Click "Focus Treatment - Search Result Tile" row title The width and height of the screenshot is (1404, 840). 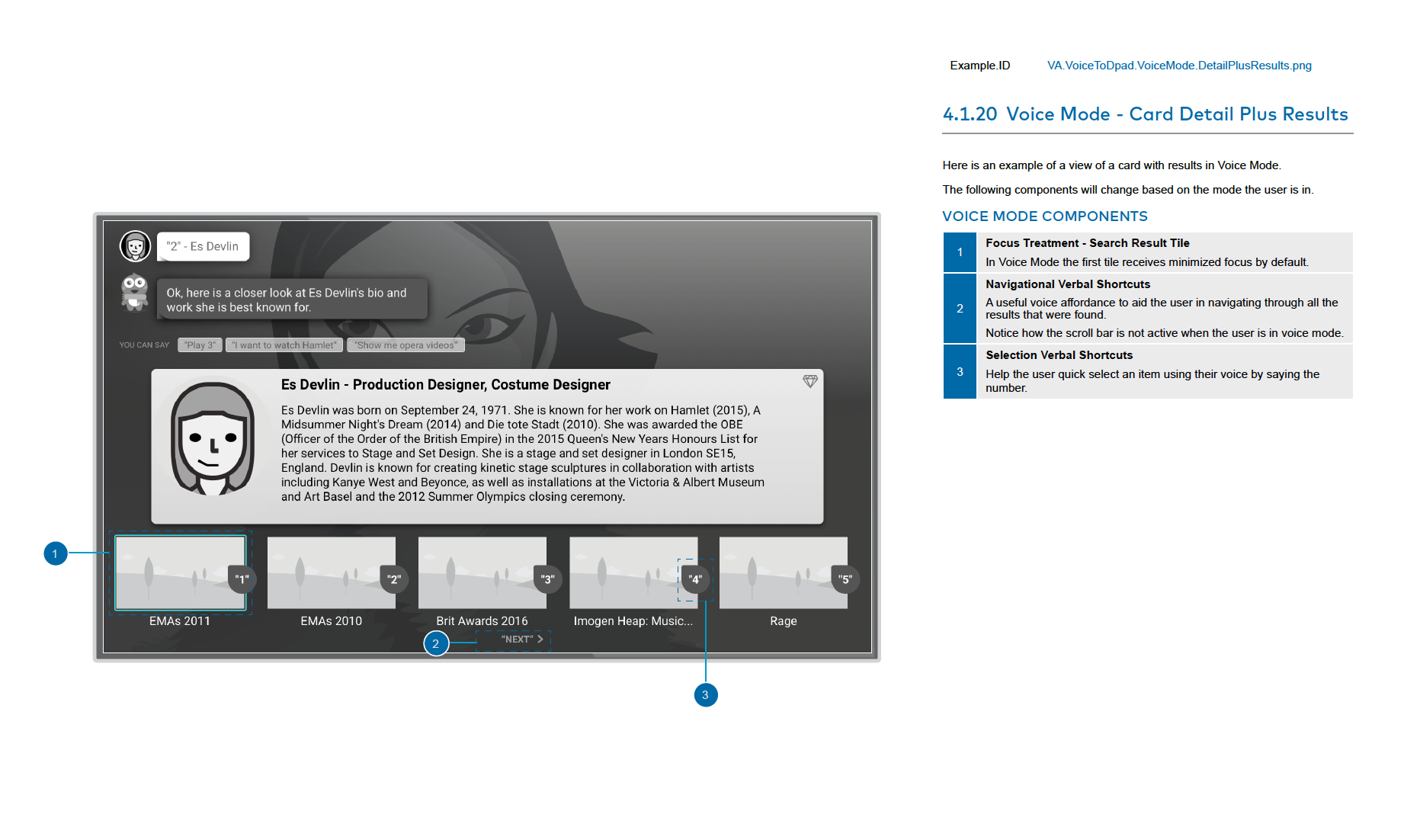point(1088,243)
